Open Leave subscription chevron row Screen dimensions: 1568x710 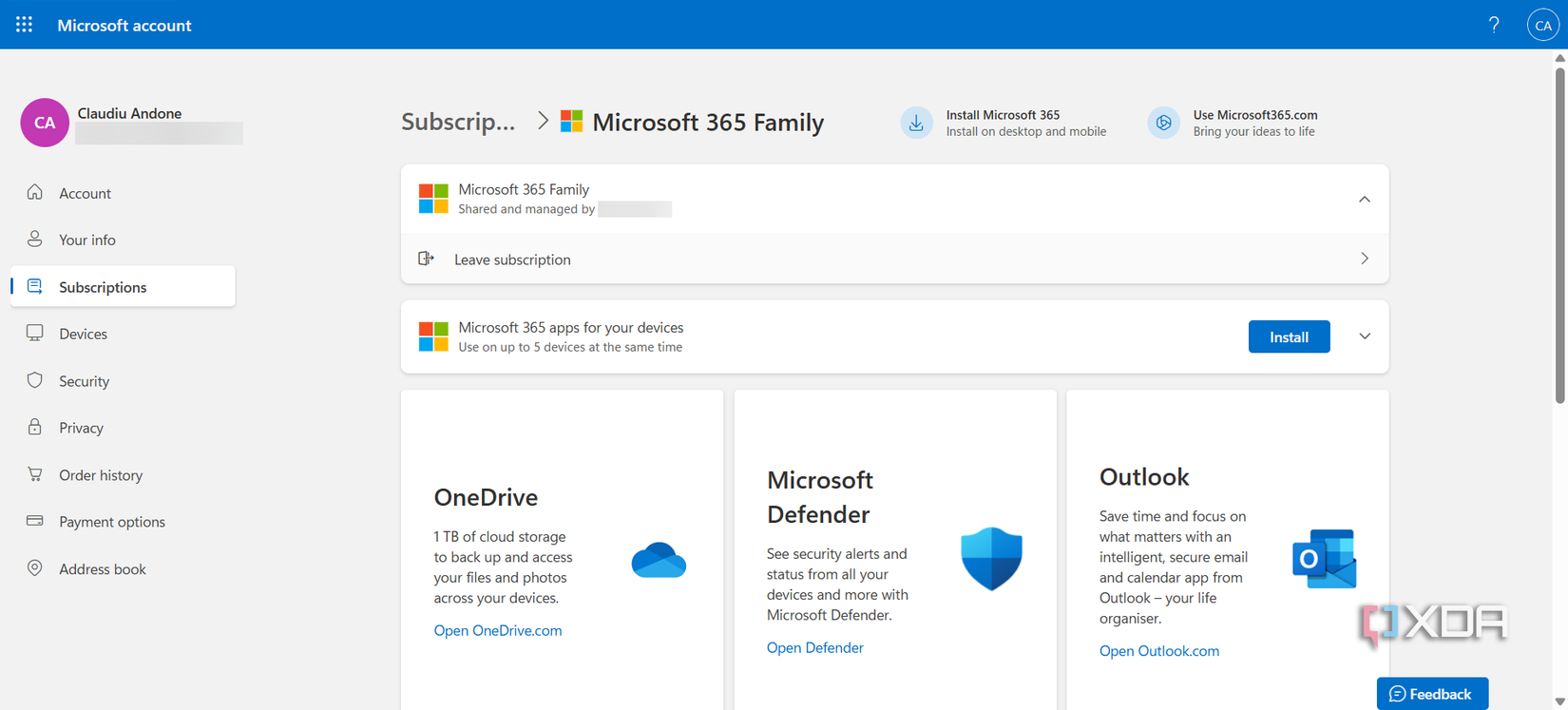tap(894, 259)
